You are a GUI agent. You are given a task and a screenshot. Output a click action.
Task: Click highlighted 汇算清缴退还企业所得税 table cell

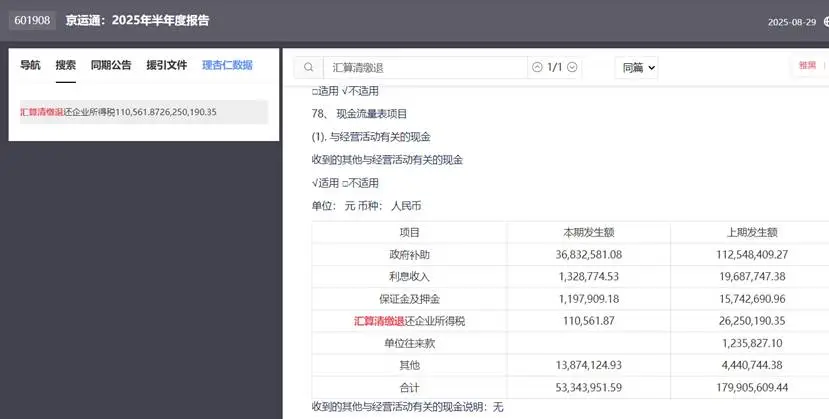pyautogui.click(x=409, y=321)
